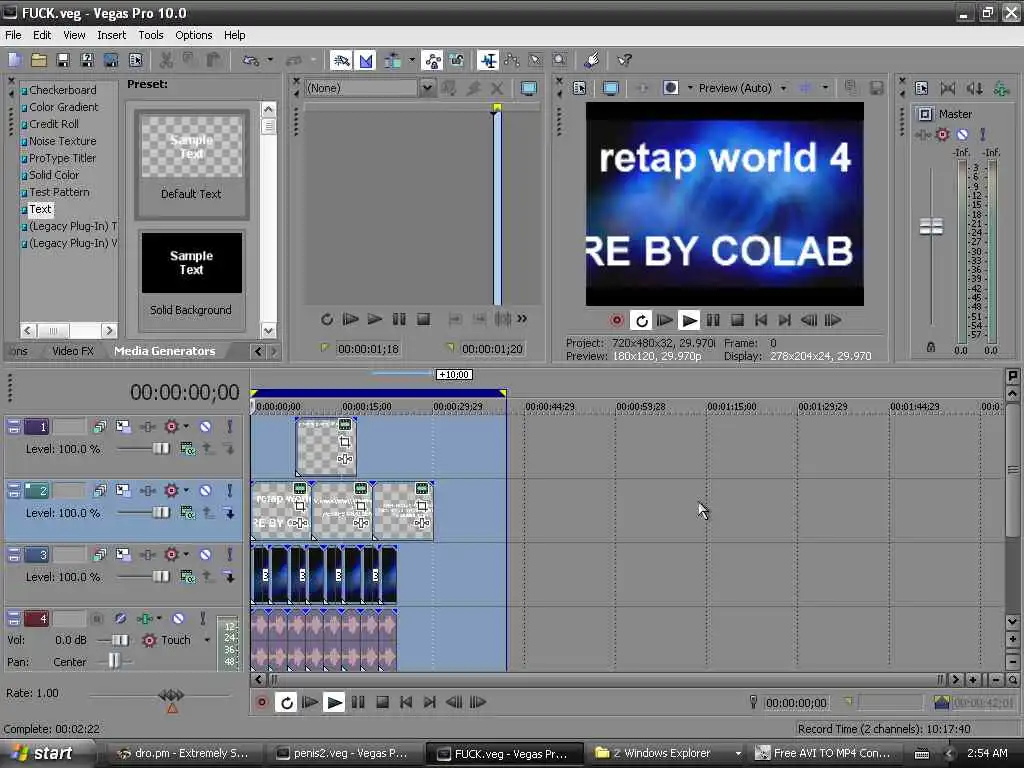Open a project with the folder icon
Viewport: 1024px width, 768px height.
click(39, 61)
